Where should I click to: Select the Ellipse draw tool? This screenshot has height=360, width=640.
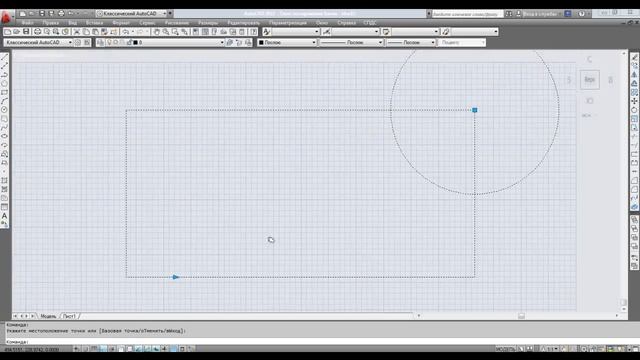tap(4, 136)
